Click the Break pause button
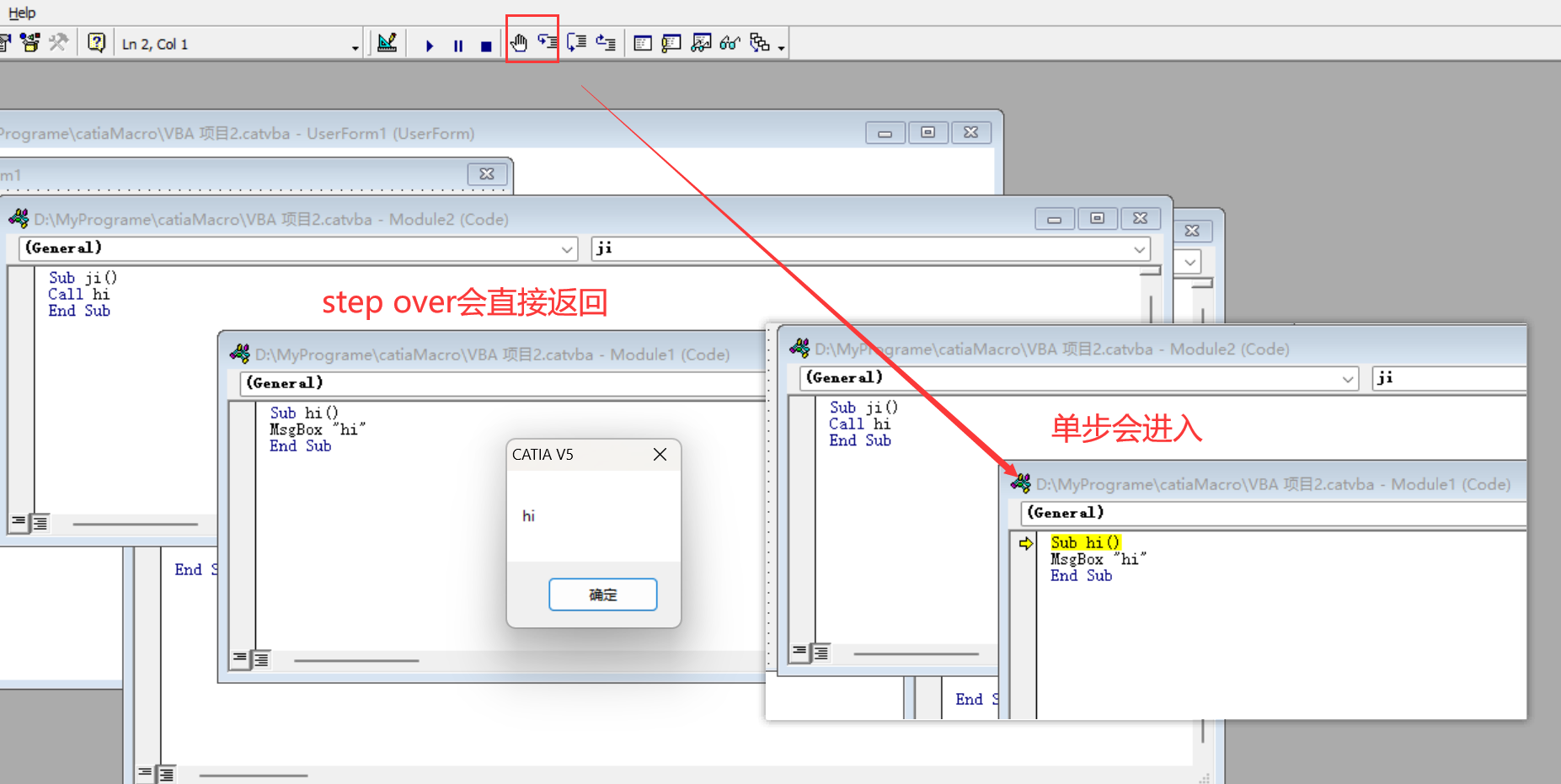 458,45
